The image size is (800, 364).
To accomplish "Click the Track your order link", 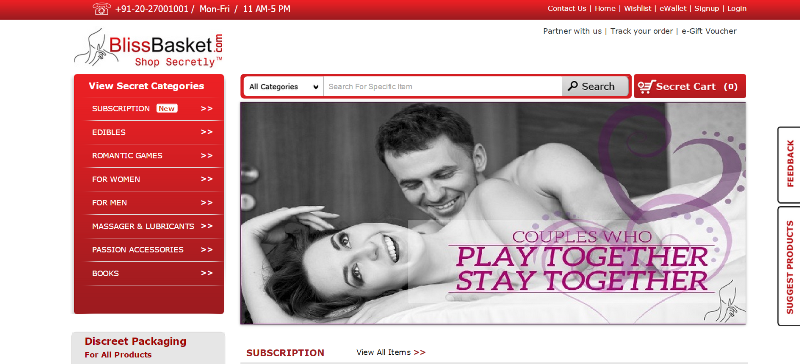I will 641,31.
